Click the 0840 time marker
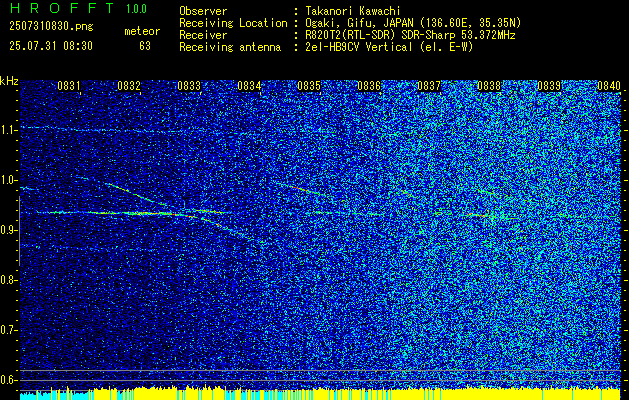This screenshot has width=629, height=400. pyautogui.click(x=609, y=85)
